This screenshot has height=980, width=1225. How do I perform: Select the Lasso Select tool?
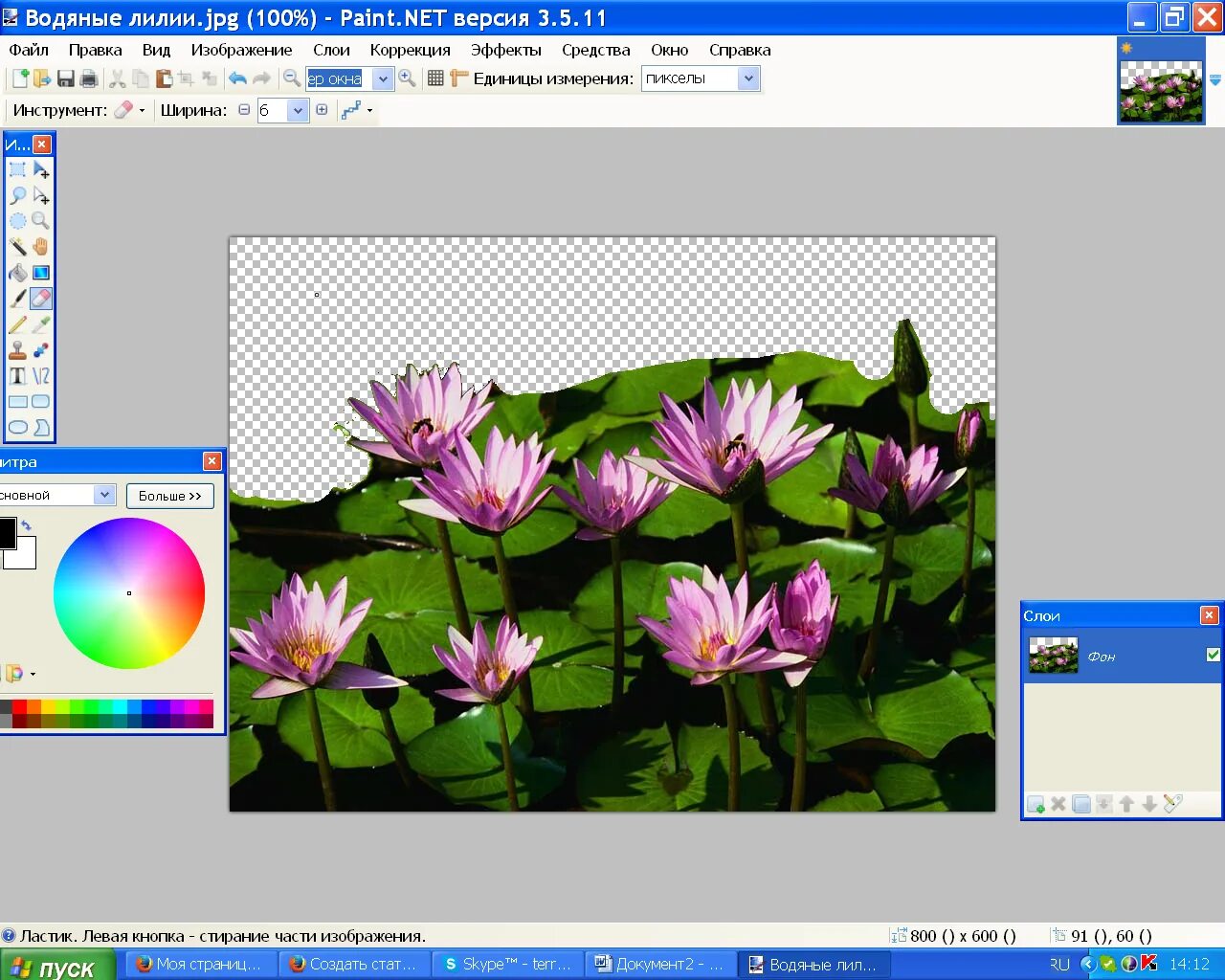tap(17, 195)
